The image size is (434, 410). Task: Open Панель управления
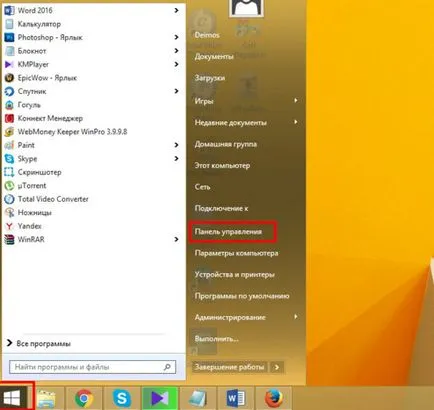tap(228, 231)
